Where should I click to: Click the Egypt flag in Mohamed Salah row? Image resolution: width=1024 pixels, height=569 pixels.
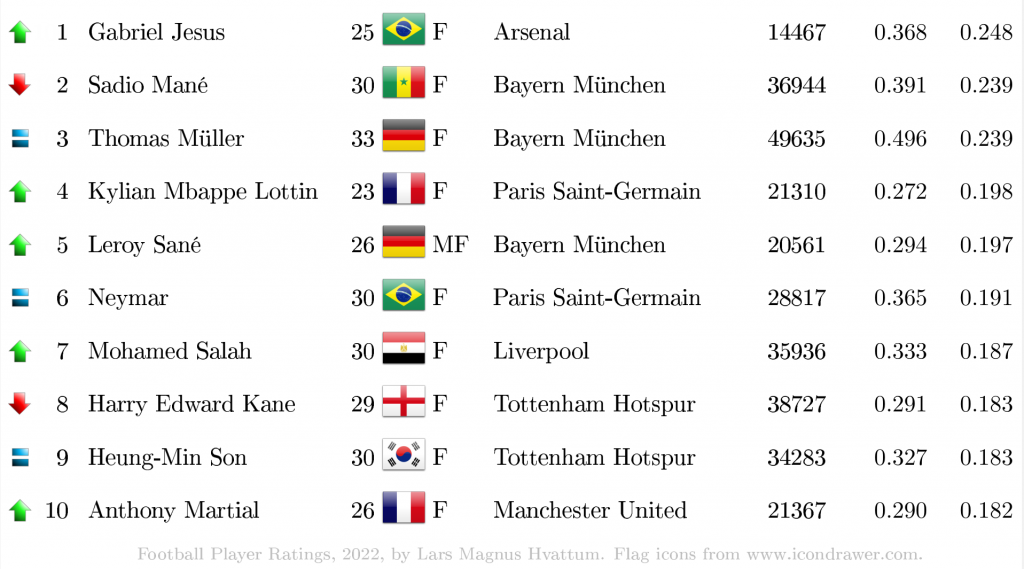point(404,348)
